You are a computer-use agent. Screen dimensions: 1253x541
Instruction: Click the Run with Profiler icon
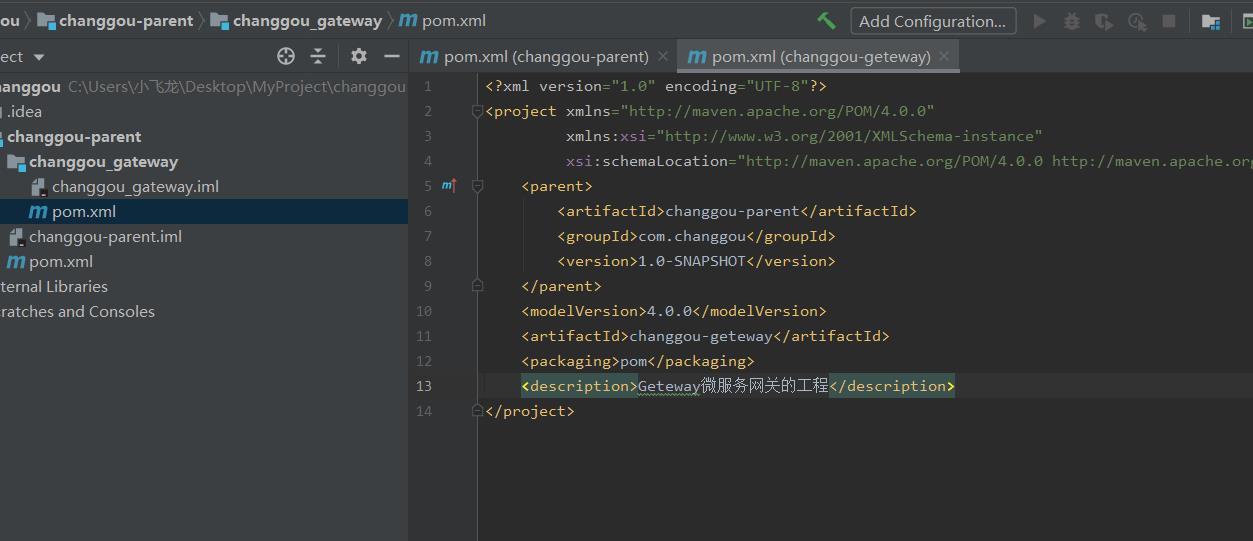click(x=1137, y=21)
